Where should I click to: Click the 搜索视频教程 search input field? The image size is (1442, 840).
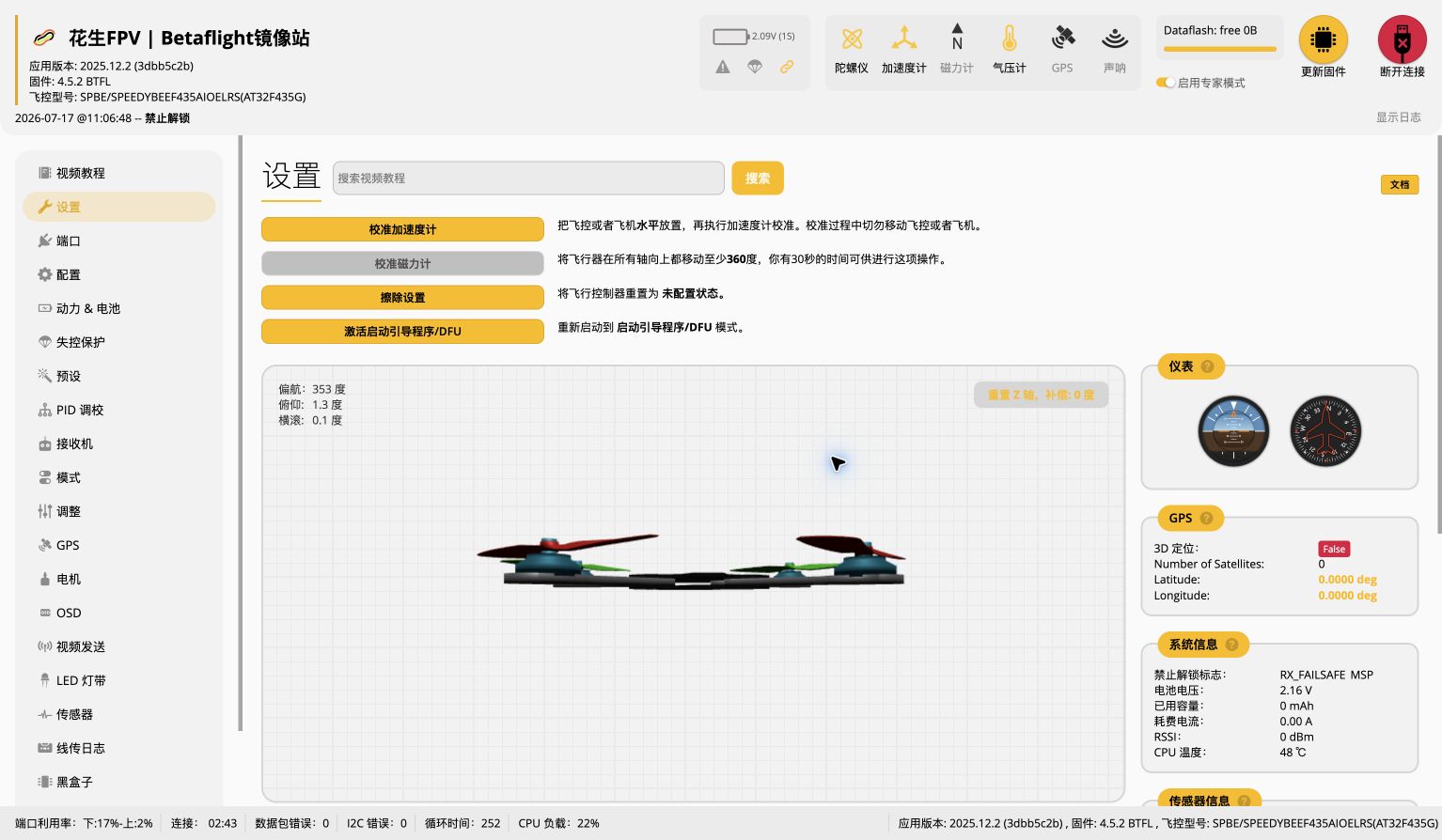(528, 178)
